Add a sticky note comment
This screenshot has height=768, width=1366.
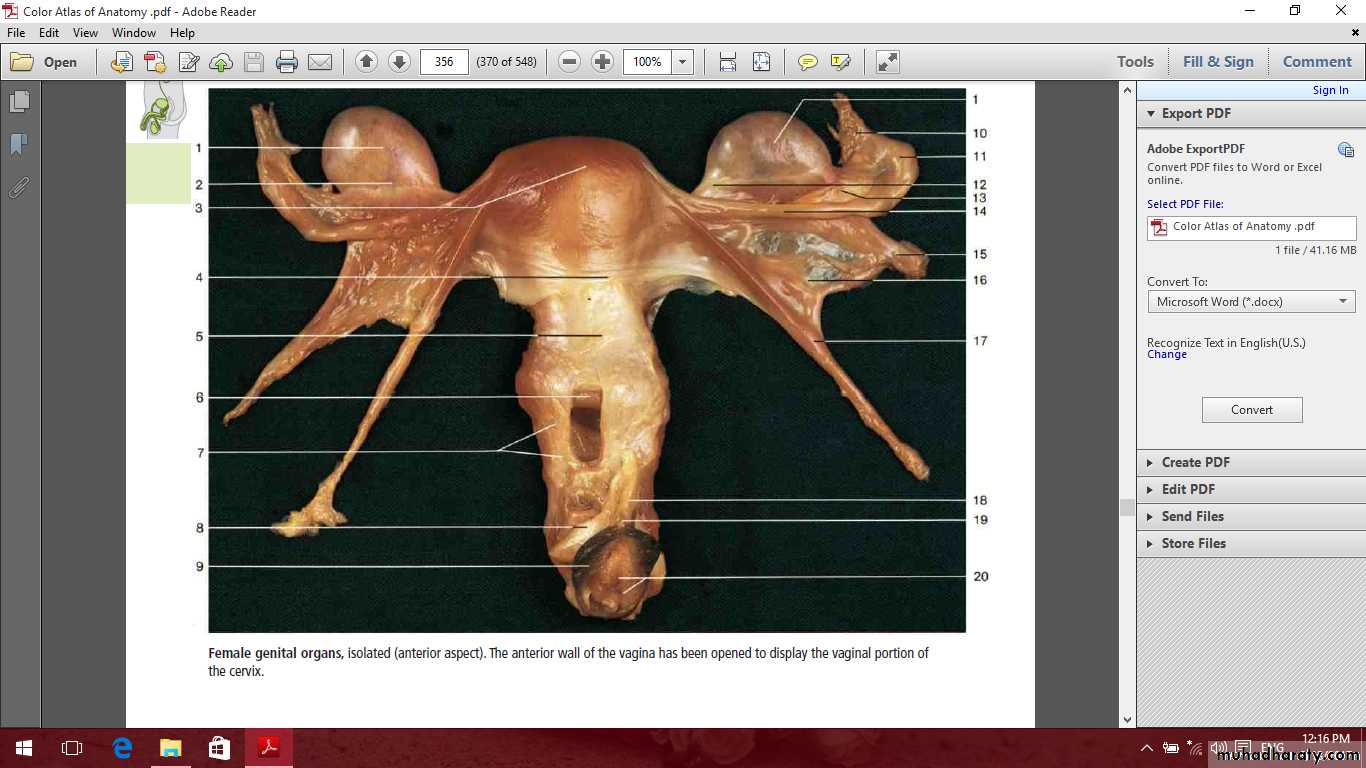tap(808, 62)
